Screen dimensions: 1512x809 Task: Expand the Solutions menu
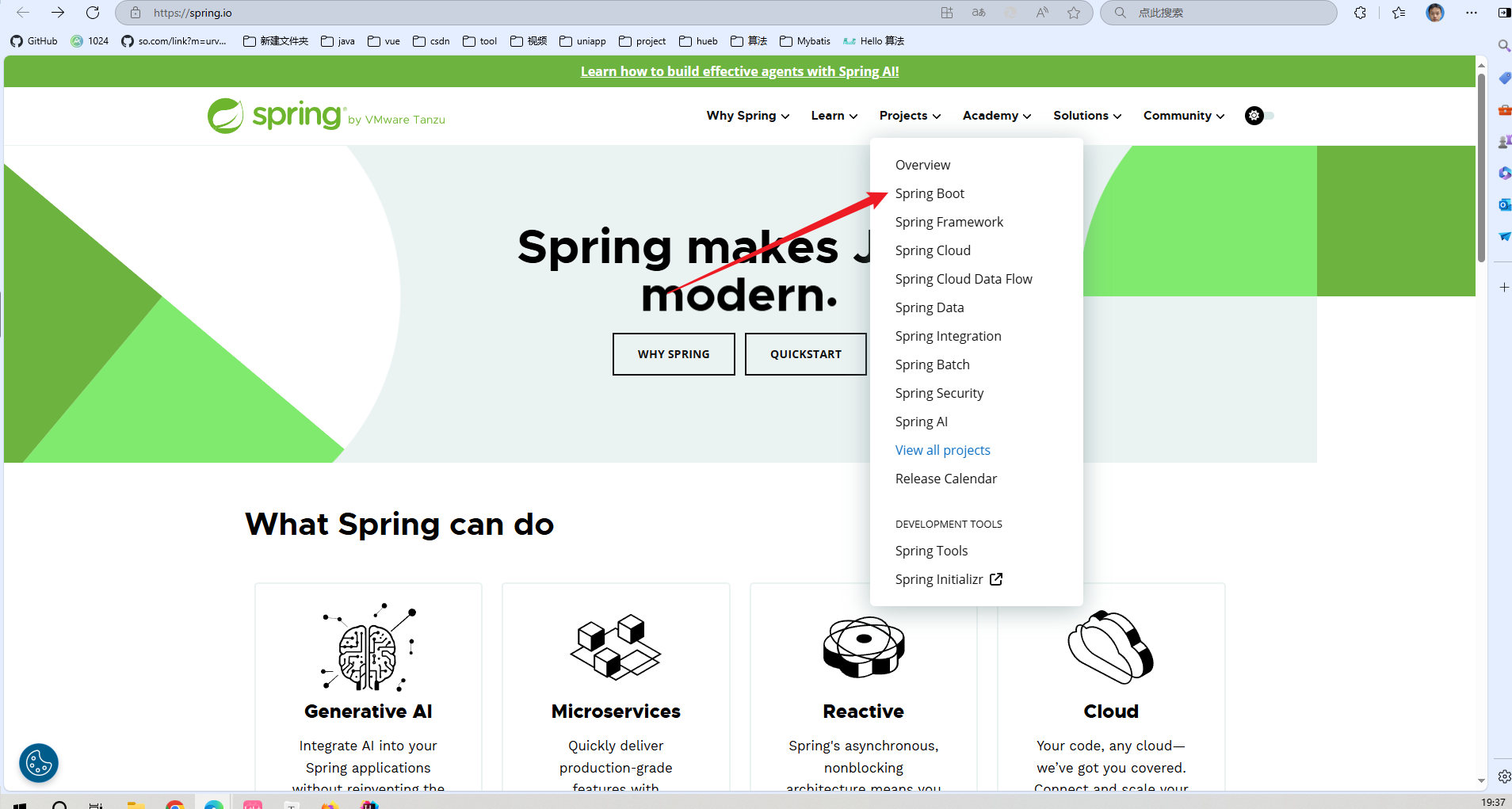coord(1087,116)
